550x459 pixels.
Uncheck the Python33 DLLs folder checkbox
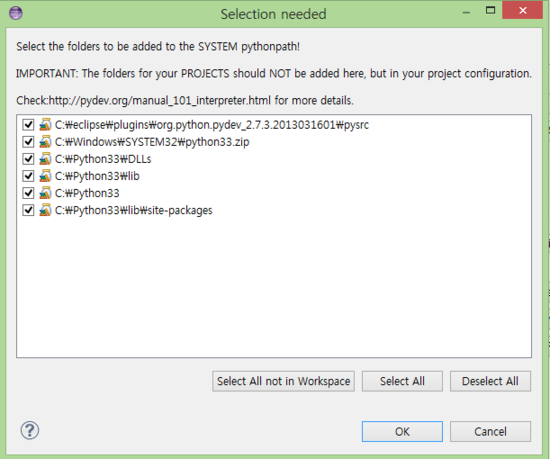[28, 159]
